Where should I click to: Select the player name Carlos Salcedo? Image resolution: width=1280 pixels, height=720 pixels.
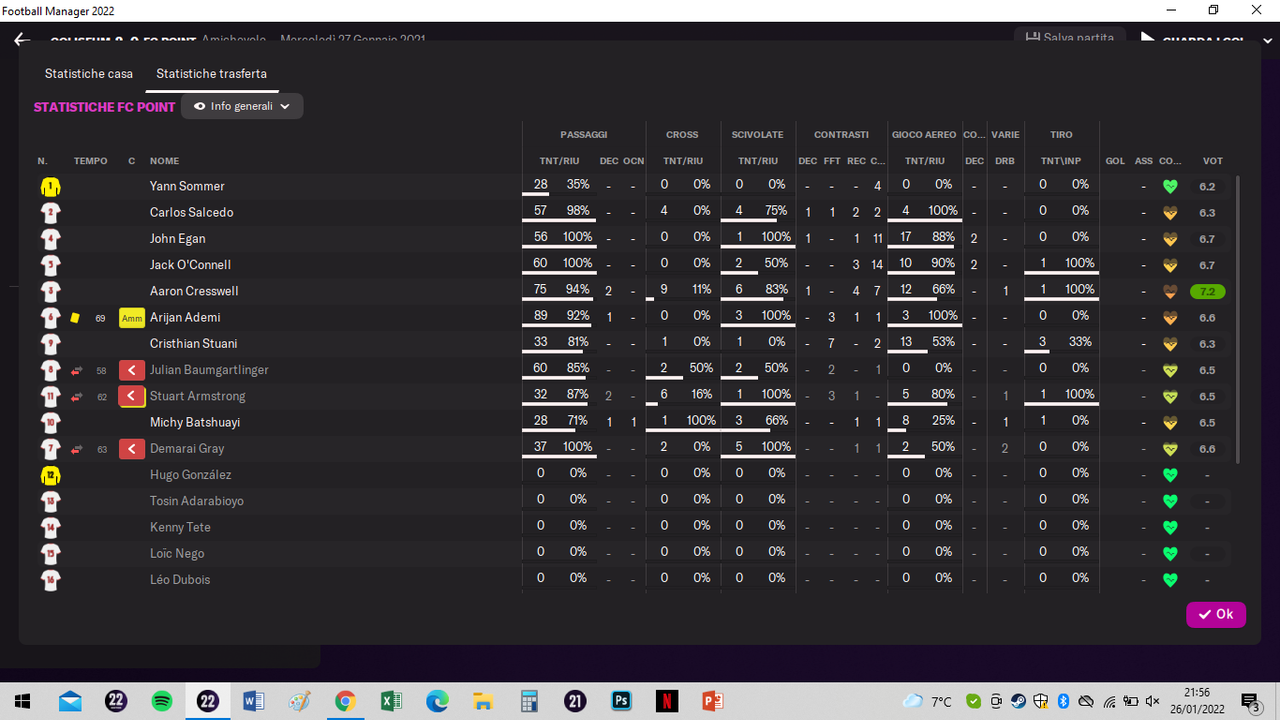click(191, 212)
